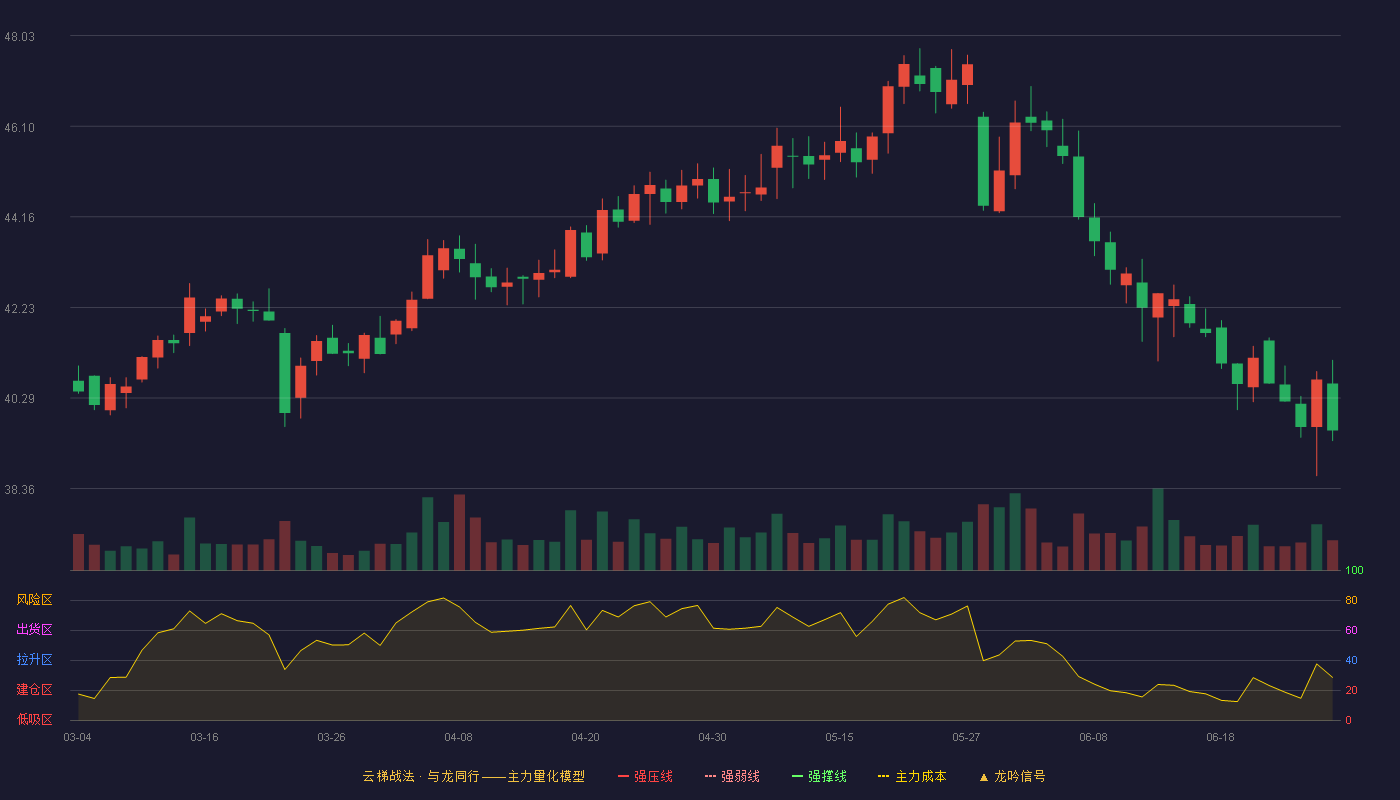Select the magenta 60 indicator axis value
Viewport: 1400px width, 800px height.
1351,631
